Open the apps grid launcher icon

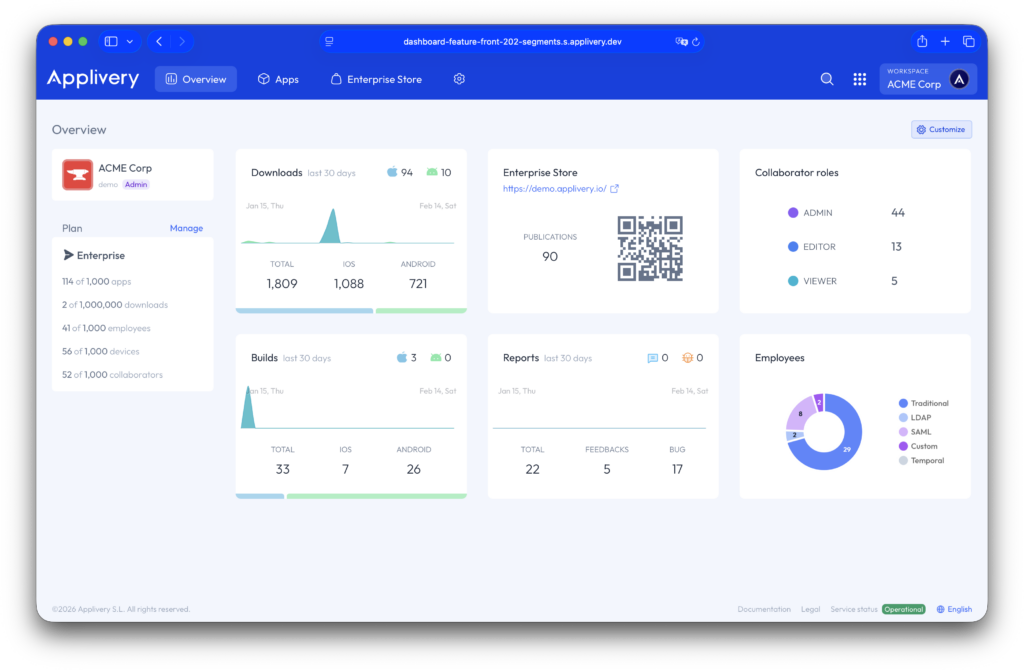pos(860,78)
